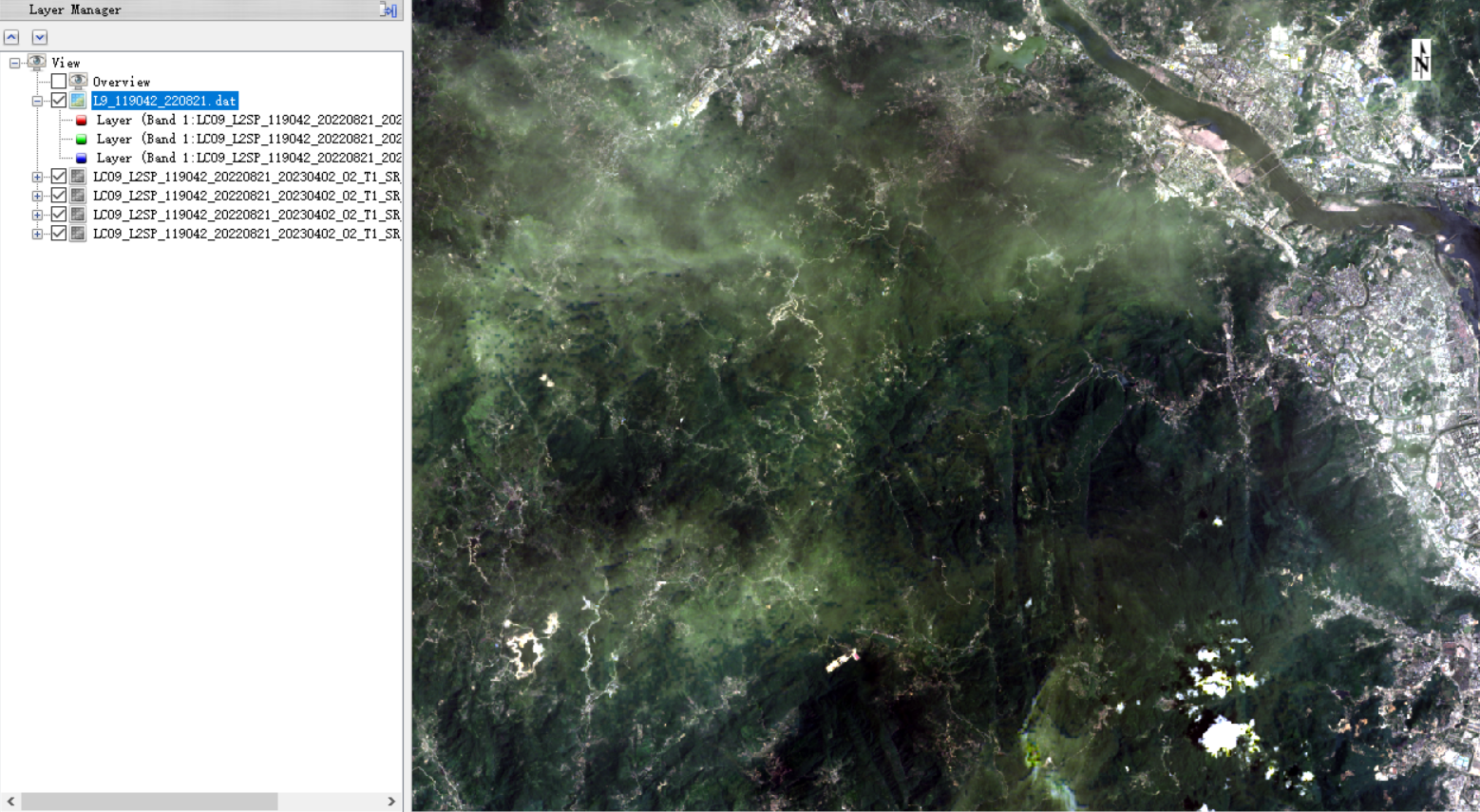Enable the Overview checkbox
The width and height of the screenshot is (1480, 812).
(x=59, y=82)
